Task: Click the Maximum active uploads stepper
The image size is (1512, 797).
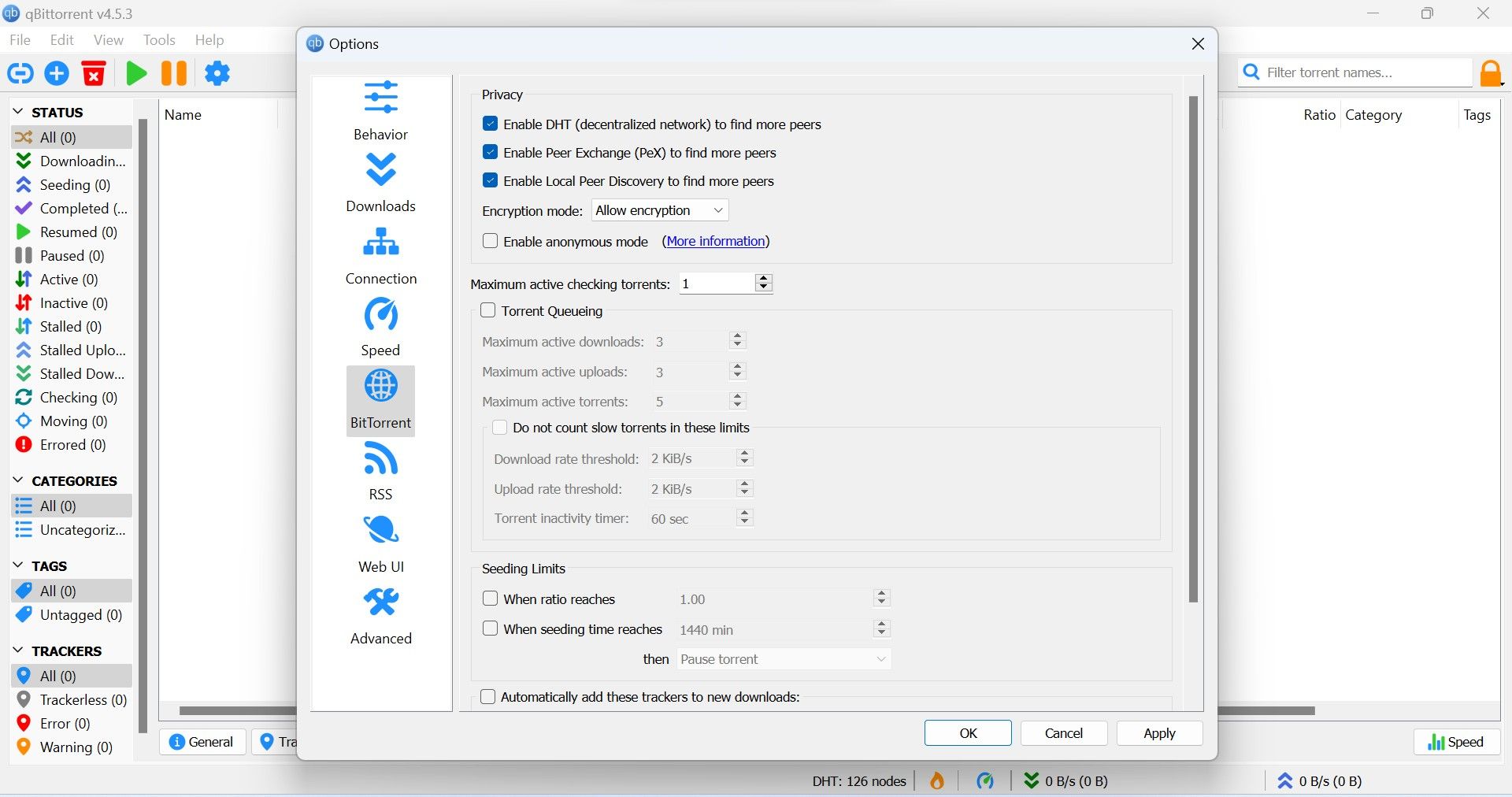Action: tap(737, 371)
